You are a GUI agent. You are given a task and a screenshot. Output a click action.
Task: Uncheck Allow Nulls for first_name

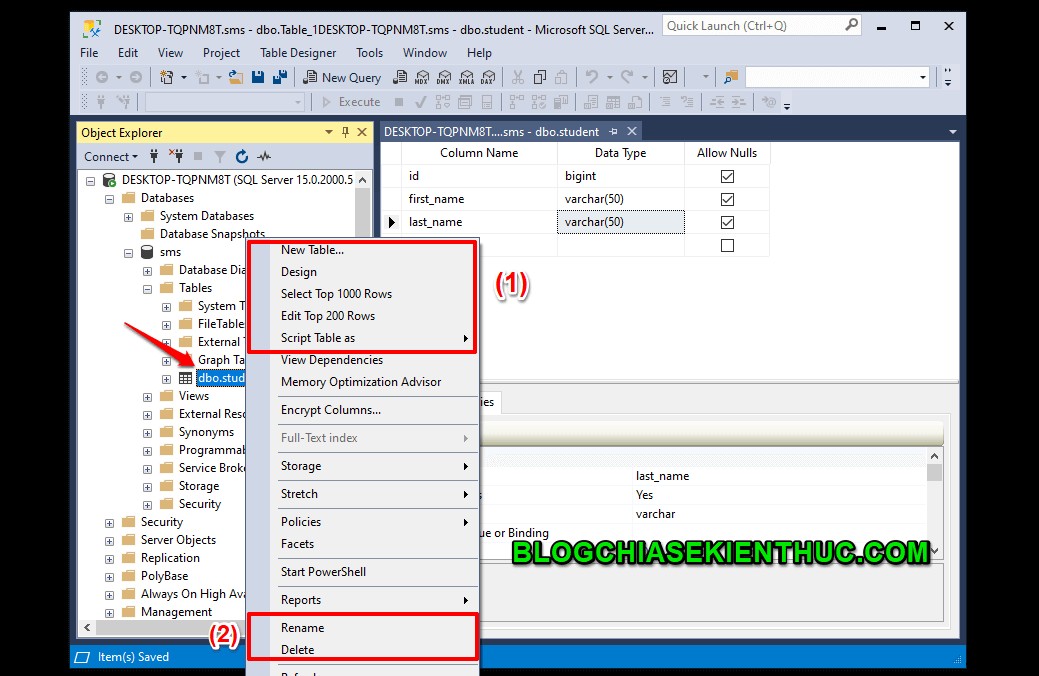725,198
